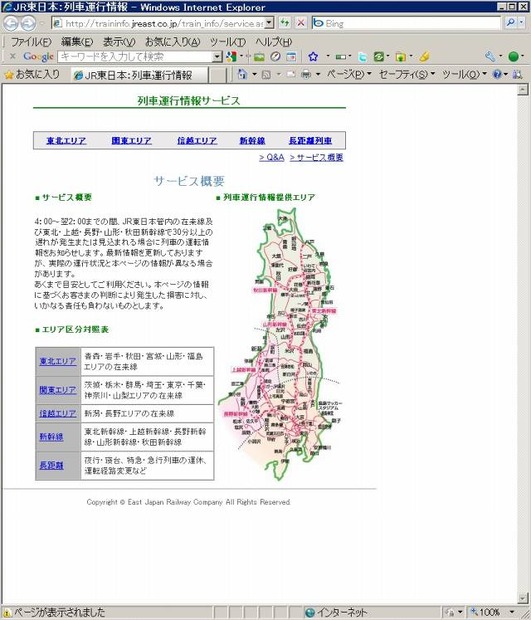Open a new tab with blank tab button

click(217, 75)
